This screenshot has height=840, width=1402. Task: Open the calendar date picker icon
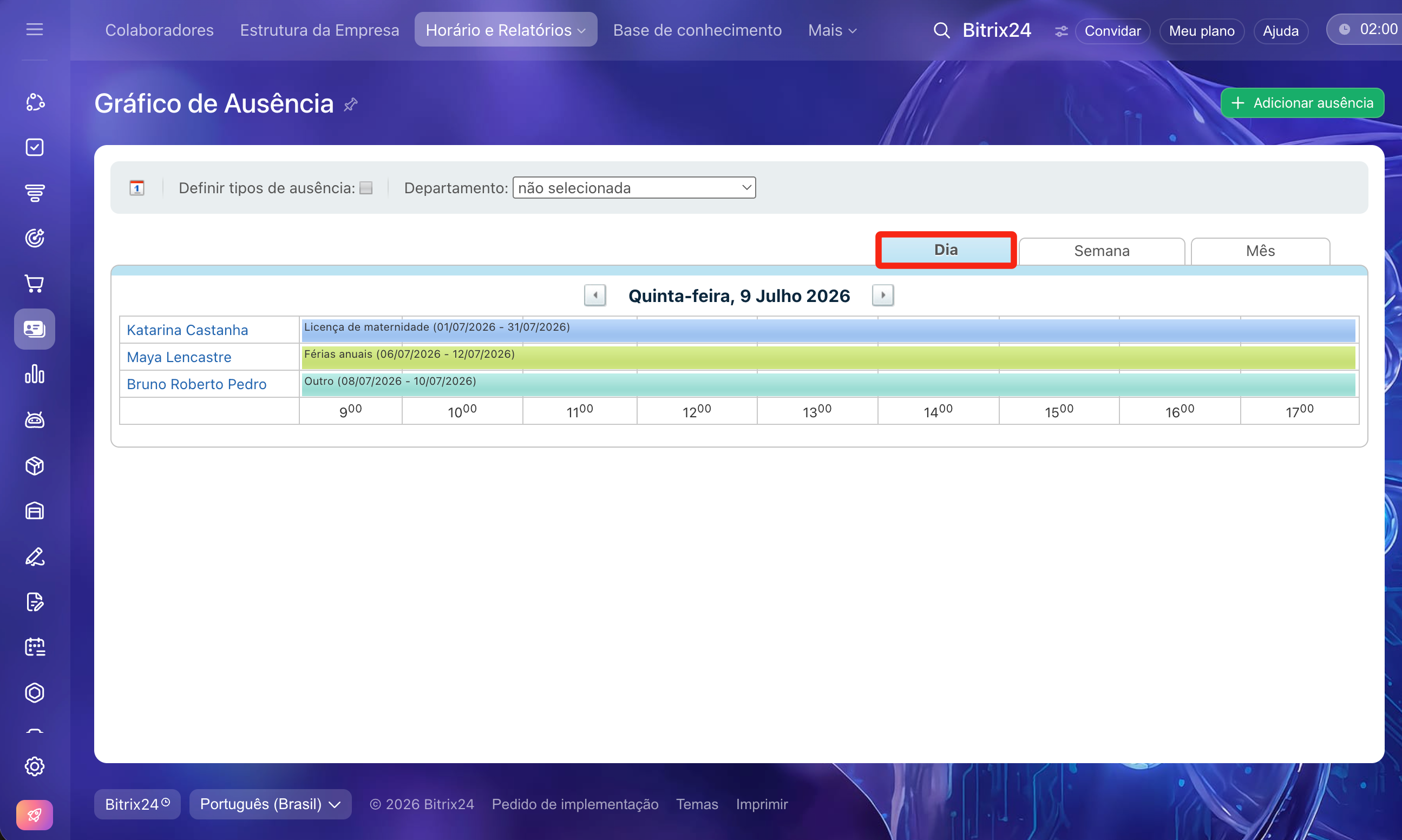(137, 188)
